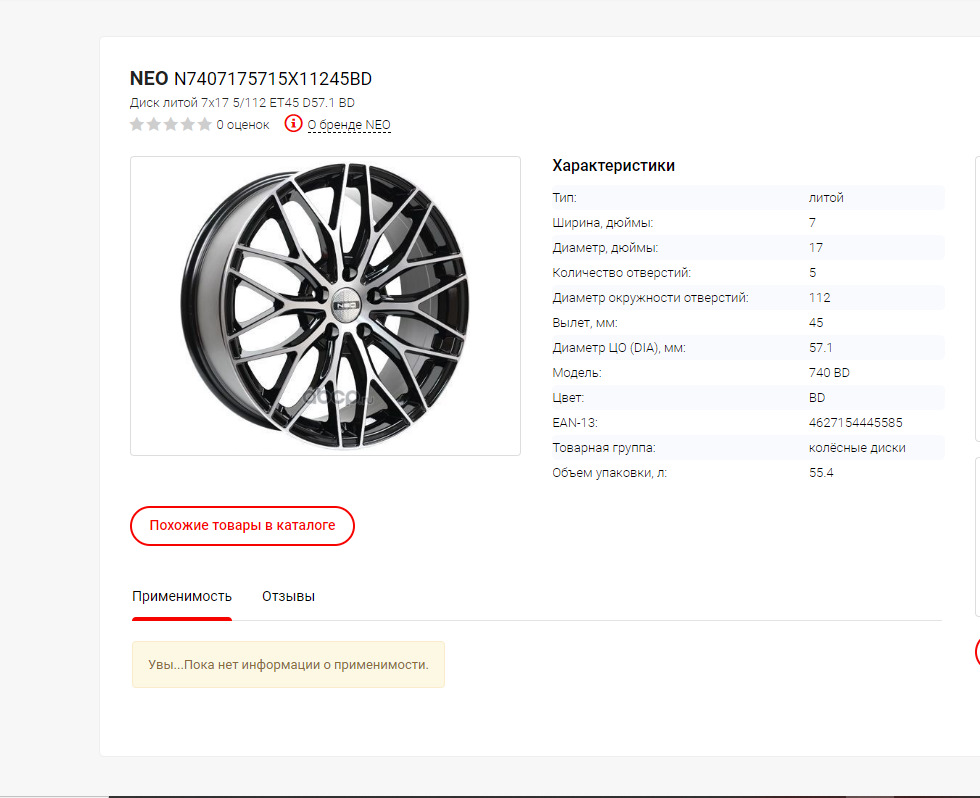The image size is (980, 798).
Task: Select the 'Количество отверстий:' value '5'
Action: 812,272
